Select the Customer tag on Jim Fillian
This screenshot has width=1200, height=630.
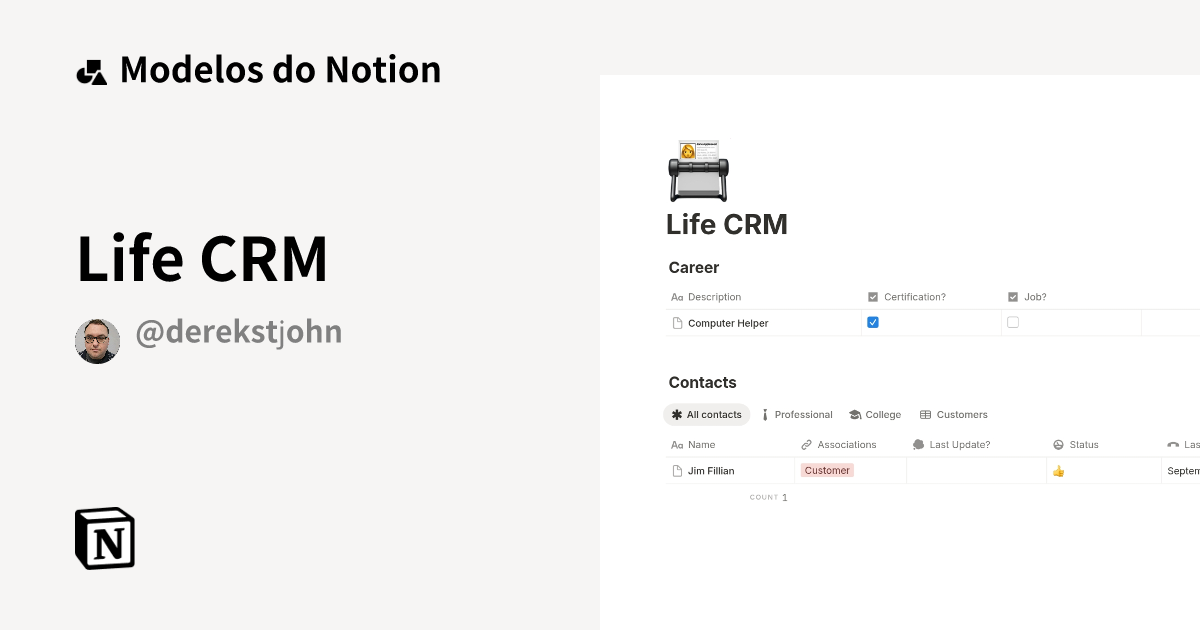click(x=827, y=470)
